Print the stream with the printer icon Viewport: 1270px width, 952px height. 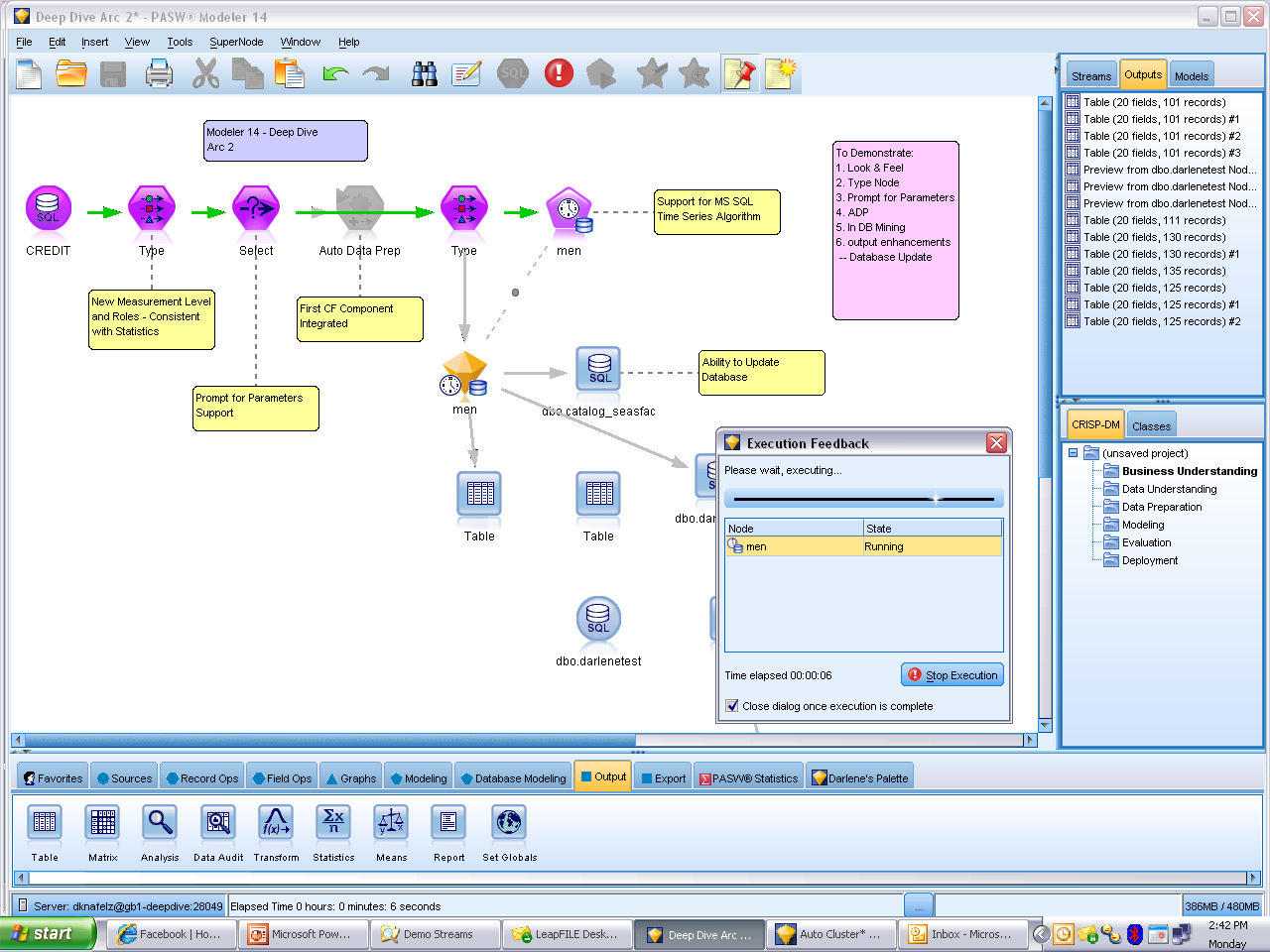click(x=159, y=73)
